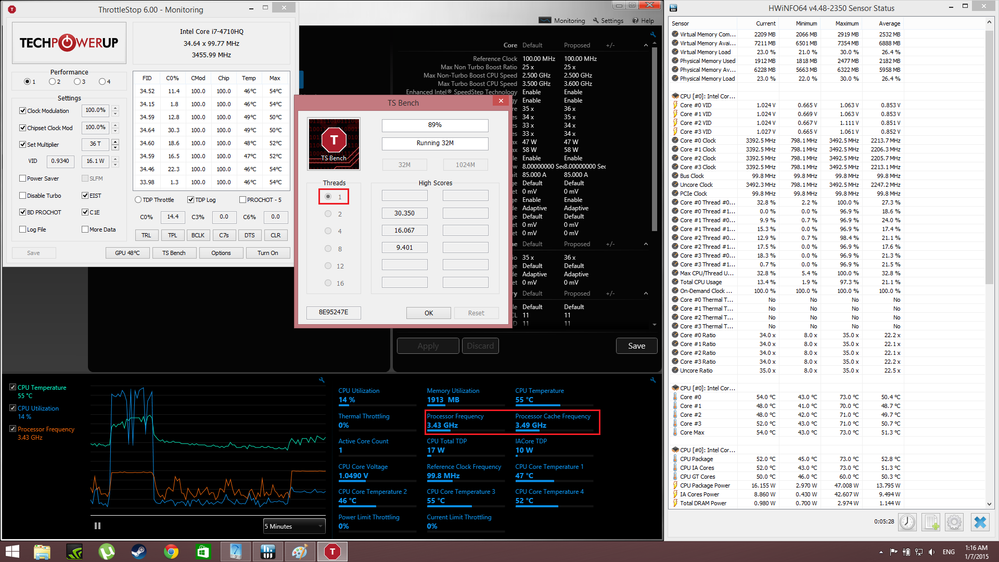Click the battery power tray icon

pos(906,552)
